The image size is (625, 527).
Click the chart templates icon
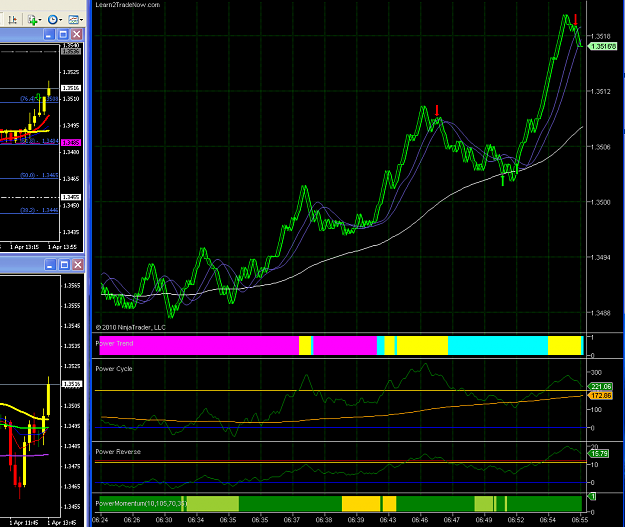(73, 20)
